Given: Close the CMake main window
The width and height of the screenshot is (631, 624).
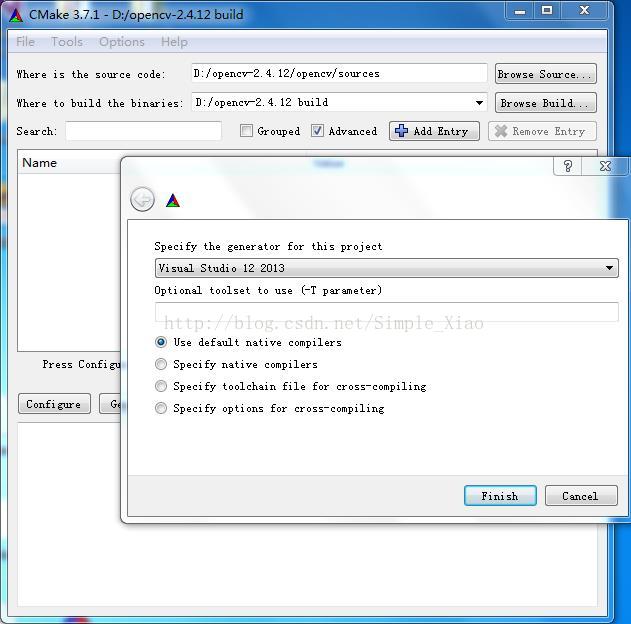Looking at the screenshot, I should [x=584, y=11].
